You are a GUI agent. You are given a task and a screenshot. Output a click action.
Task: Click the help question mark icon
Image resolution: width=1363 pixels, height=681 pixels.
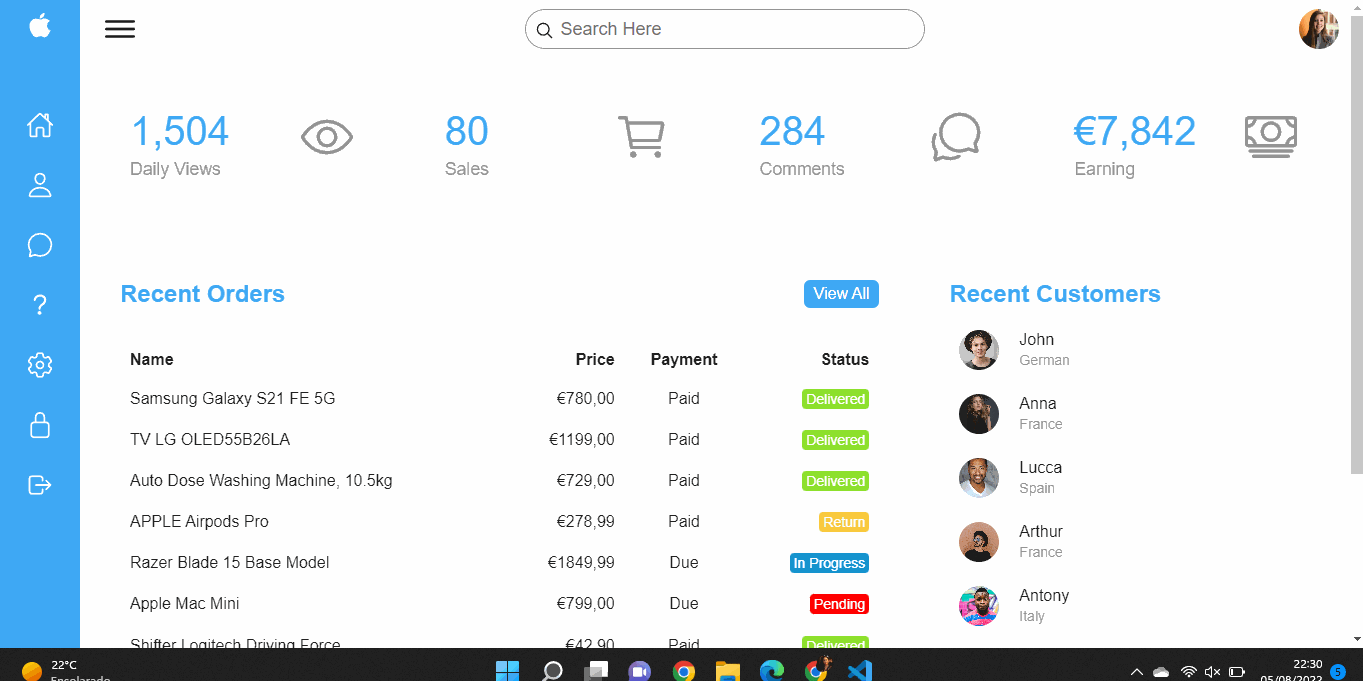[39, 305]
